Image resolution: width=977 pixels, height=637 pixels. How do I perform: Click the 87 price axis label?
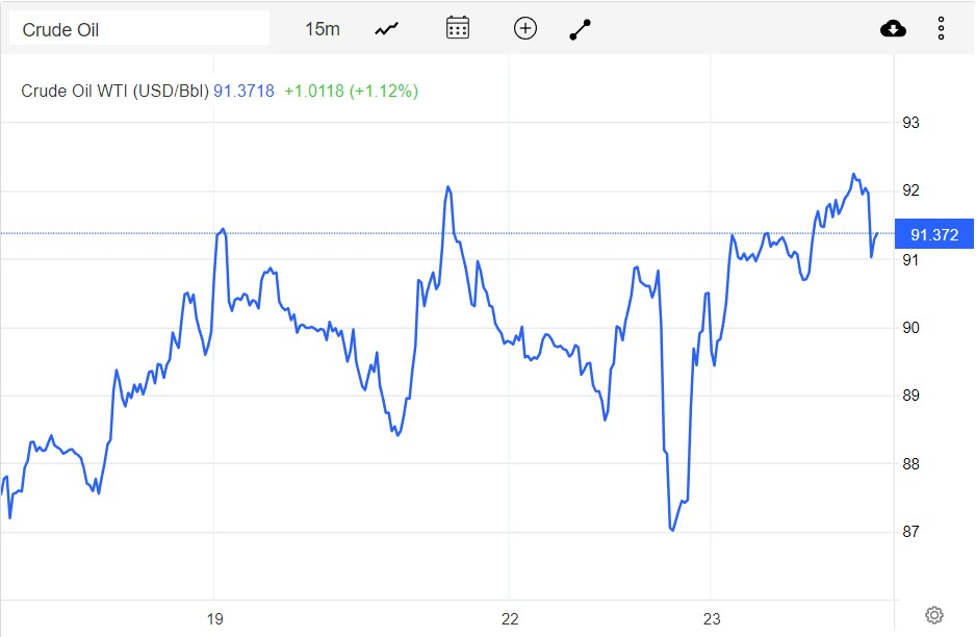pos(911,532)
